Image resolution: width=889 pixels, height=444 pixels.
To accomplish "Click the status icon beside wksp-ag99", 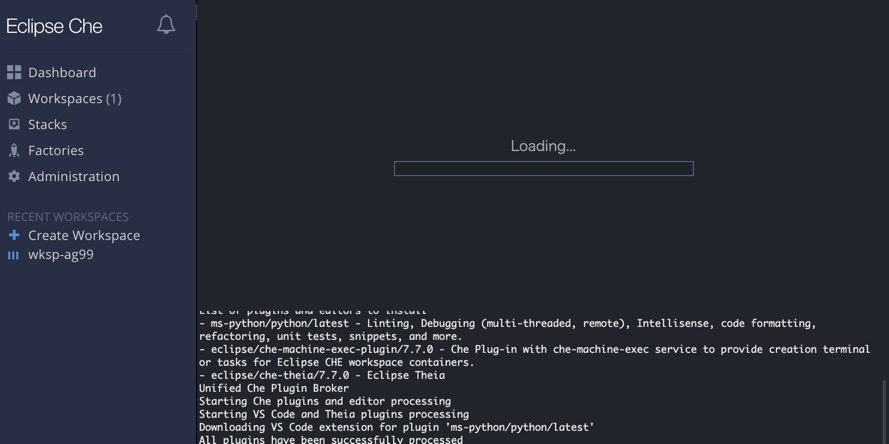I will coord(13,255).
